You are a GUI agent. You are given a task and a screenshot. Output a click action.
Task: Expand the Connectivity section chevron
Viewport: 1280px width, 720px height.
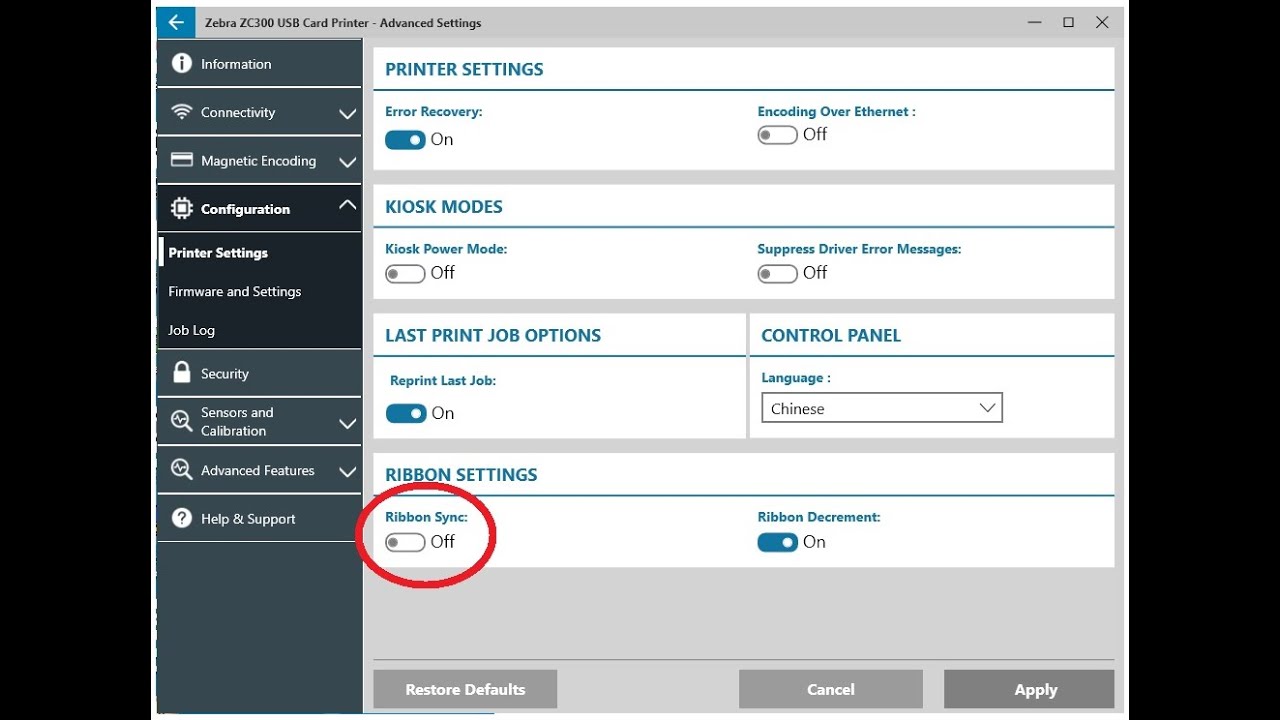[x=347, y=114]
